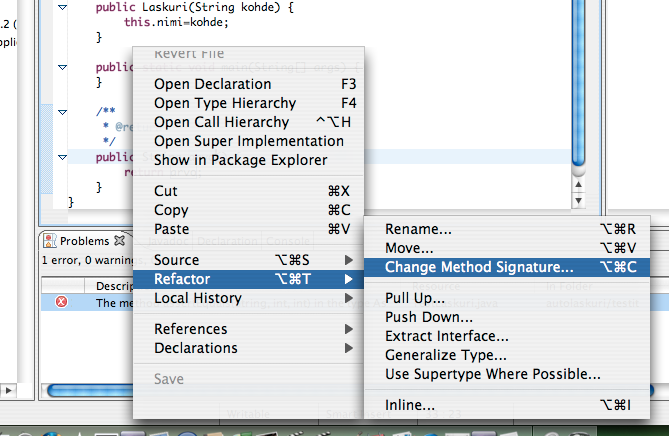Select Change Method Signature...
This screenshot has height=436, width=669.
pos(507,267)
